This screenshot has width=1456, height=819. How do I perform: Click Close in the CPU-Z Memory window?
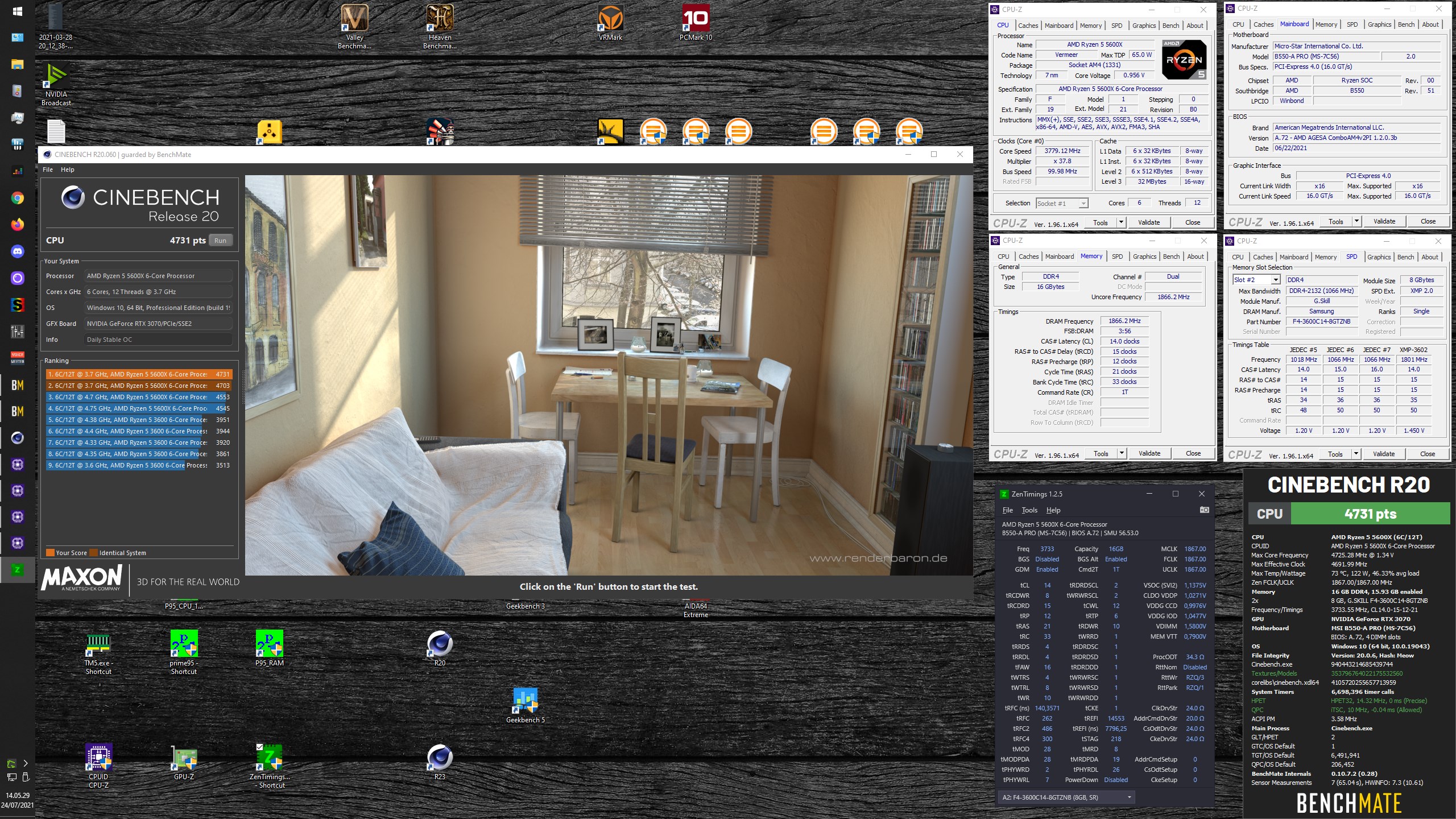[1193, 453]
